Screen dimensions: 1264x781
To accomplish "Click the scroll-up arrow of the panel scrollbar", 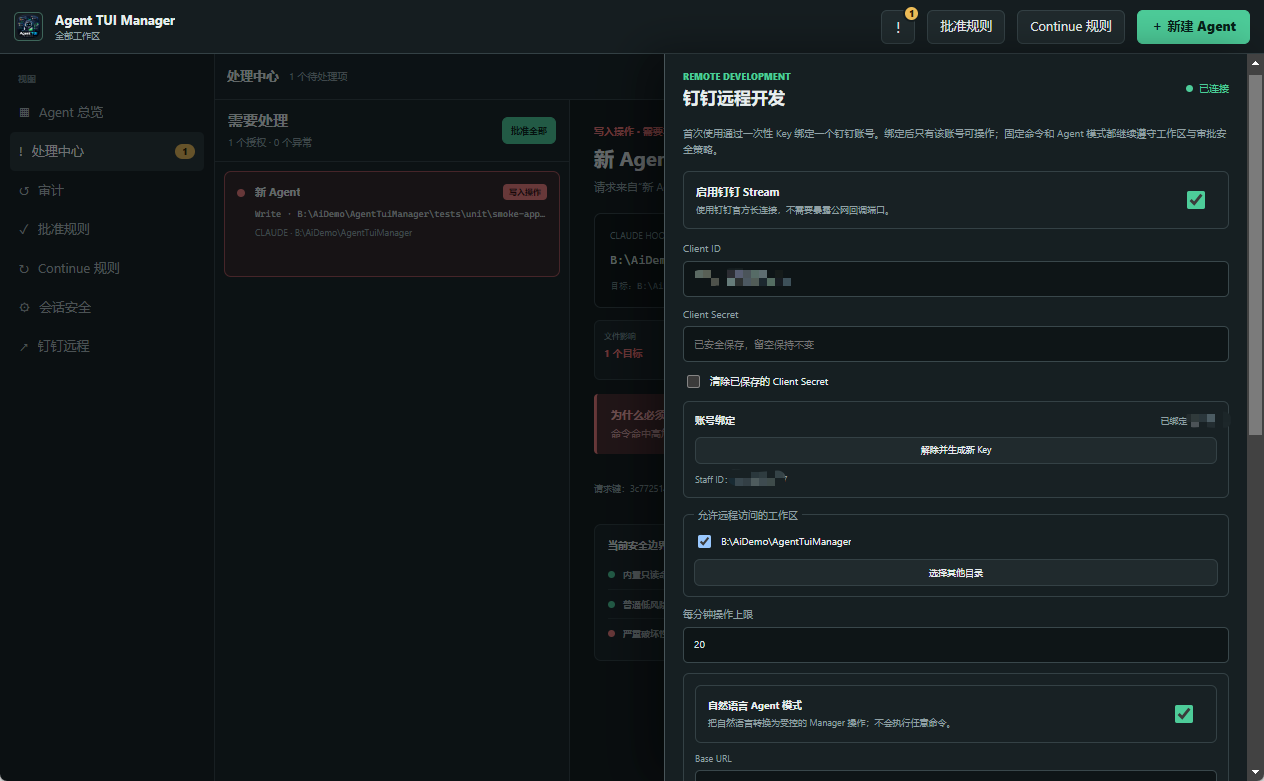I will [1256, 63].
